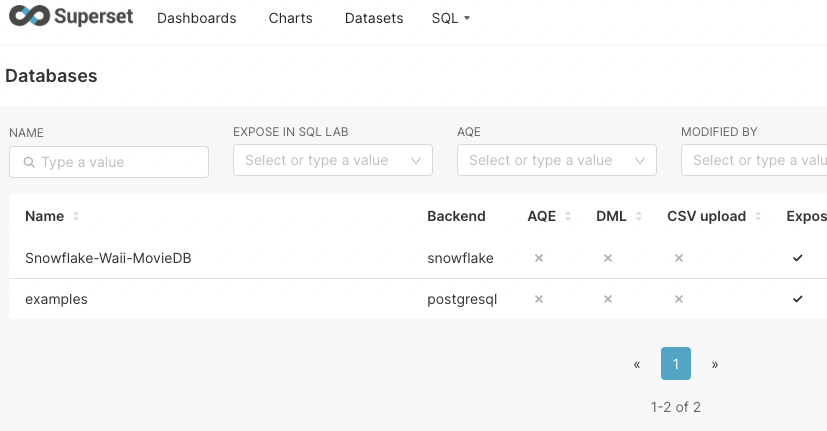The width and height of the screenshot is (827, 431).
Task: Open the Dashboards menu item
Action: (x=196, y=18)
